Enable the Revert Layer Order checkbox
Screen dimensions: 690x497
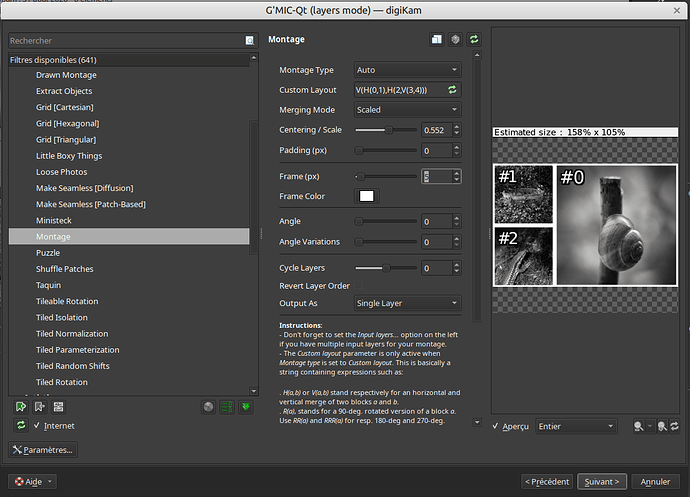(x=359, y=285)
